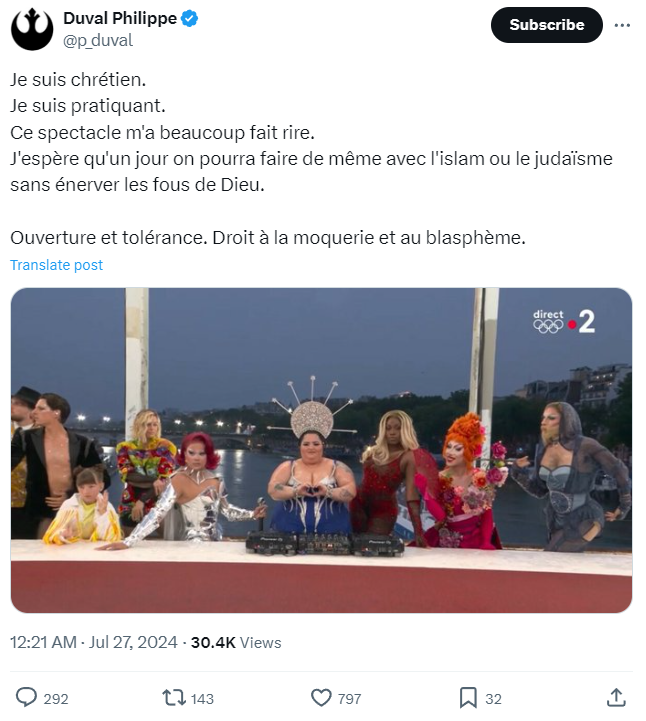Click the Translate post link

[x=57, y=265]
